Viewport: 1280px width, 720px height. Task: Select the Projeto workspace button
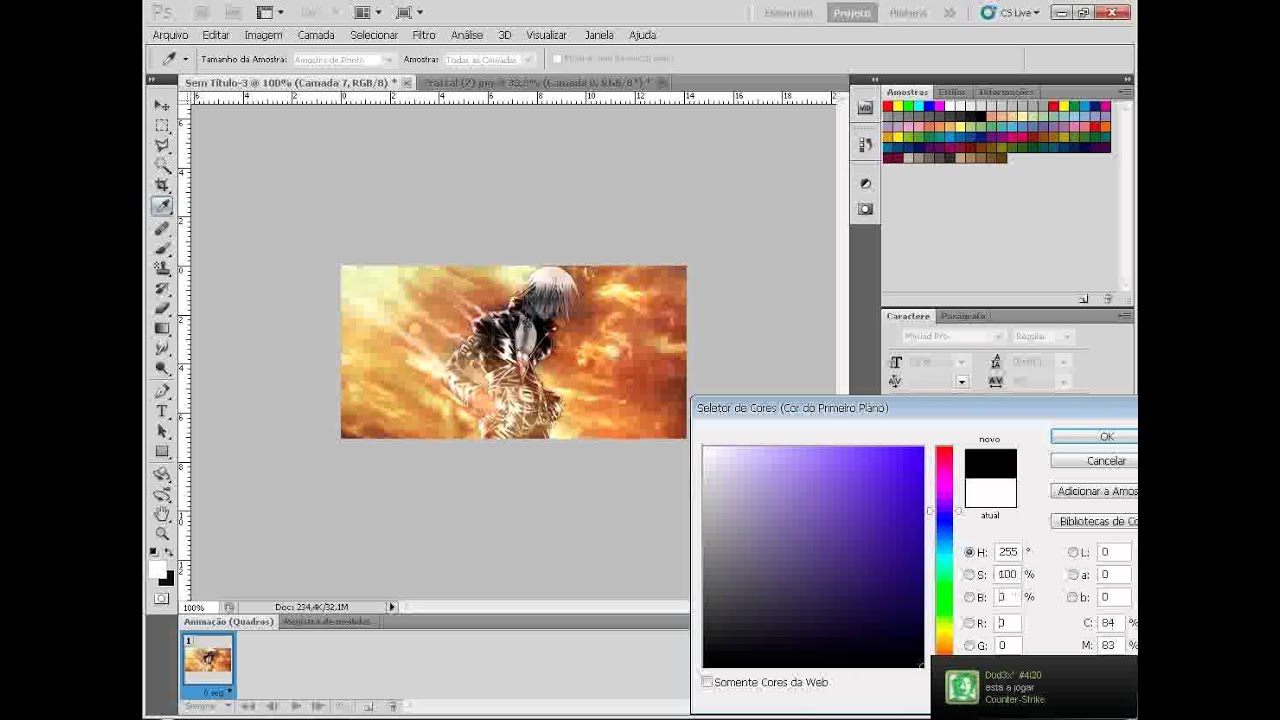pyautogui.click(x=852, y=13)
